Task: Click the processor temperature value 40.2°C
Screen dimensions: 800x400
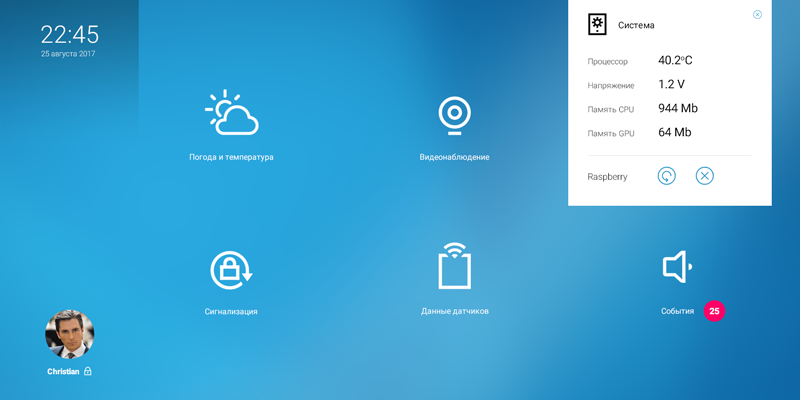Action: [675, 60]
